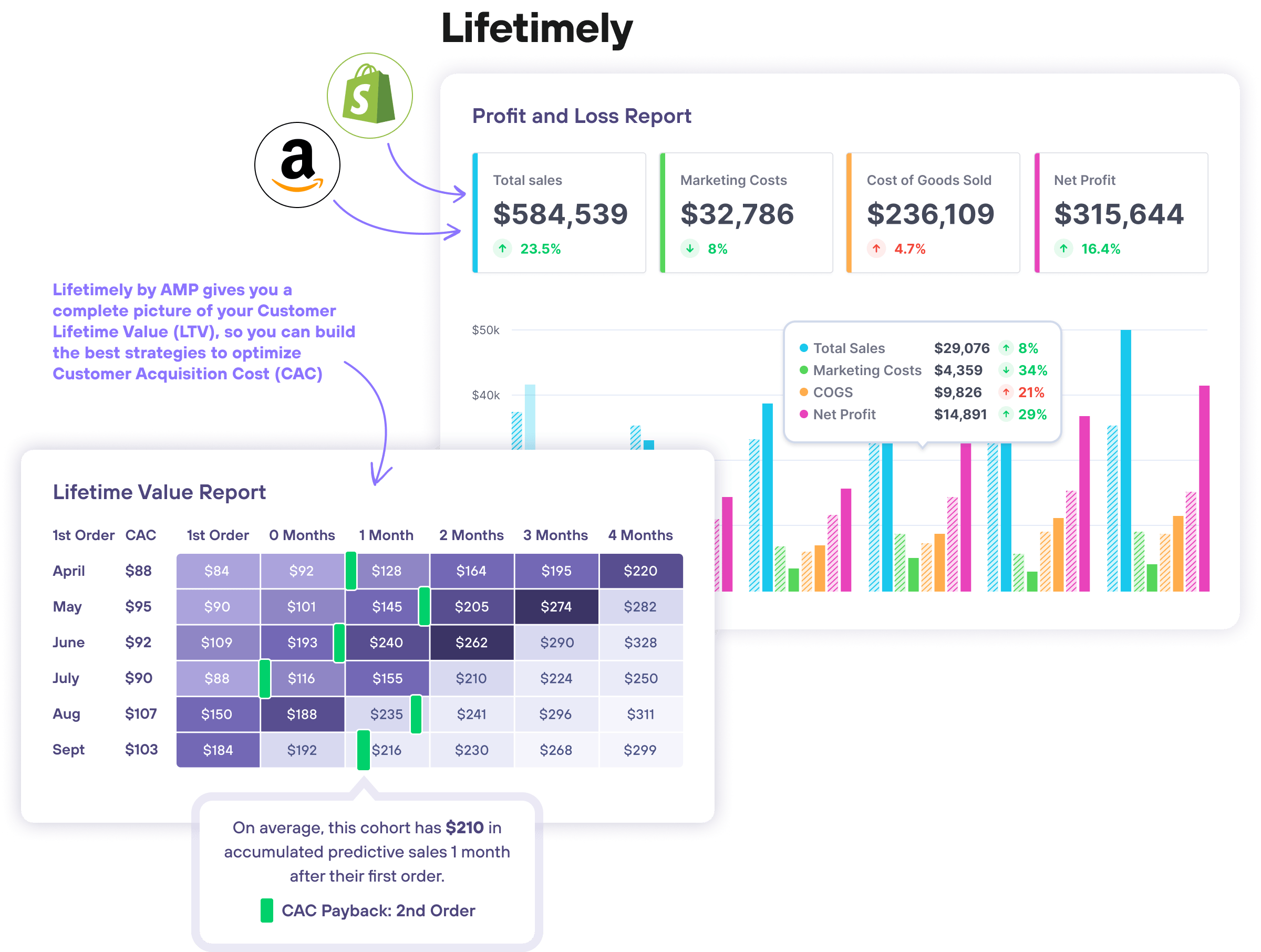Click the Aug row label

pyautogui.click(x=66, y=713)
